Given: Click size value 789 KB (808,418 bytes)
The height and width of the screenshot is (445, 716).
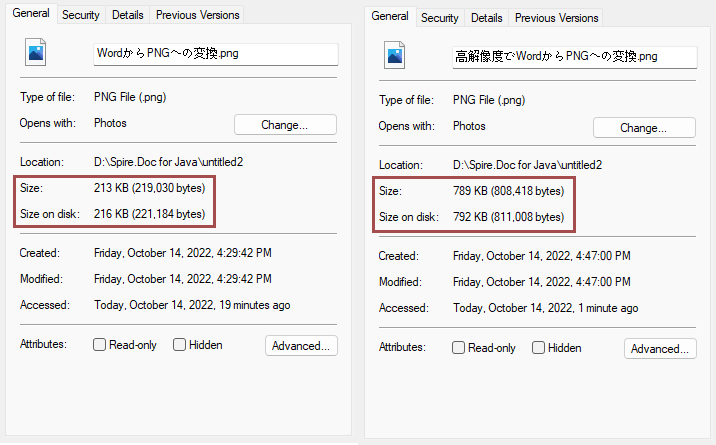Looking at the screenshot, I should tap(508, 191).
